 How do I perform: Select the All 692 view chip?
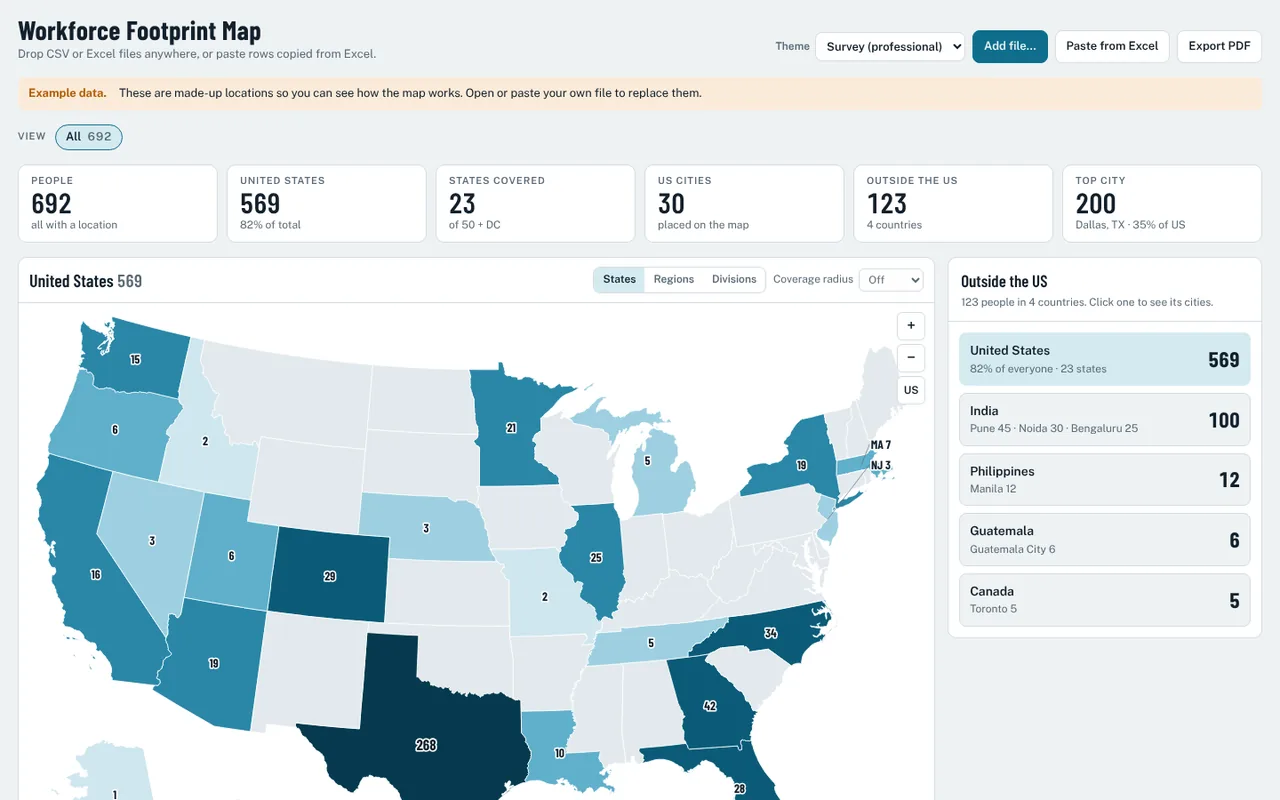click(89, 137)
